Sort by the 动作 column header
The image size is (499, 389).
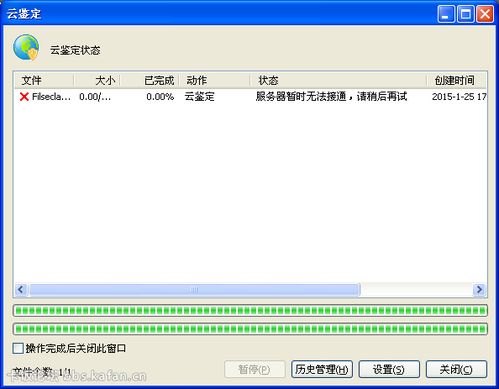pyautogui.click(x=215, y=80)
